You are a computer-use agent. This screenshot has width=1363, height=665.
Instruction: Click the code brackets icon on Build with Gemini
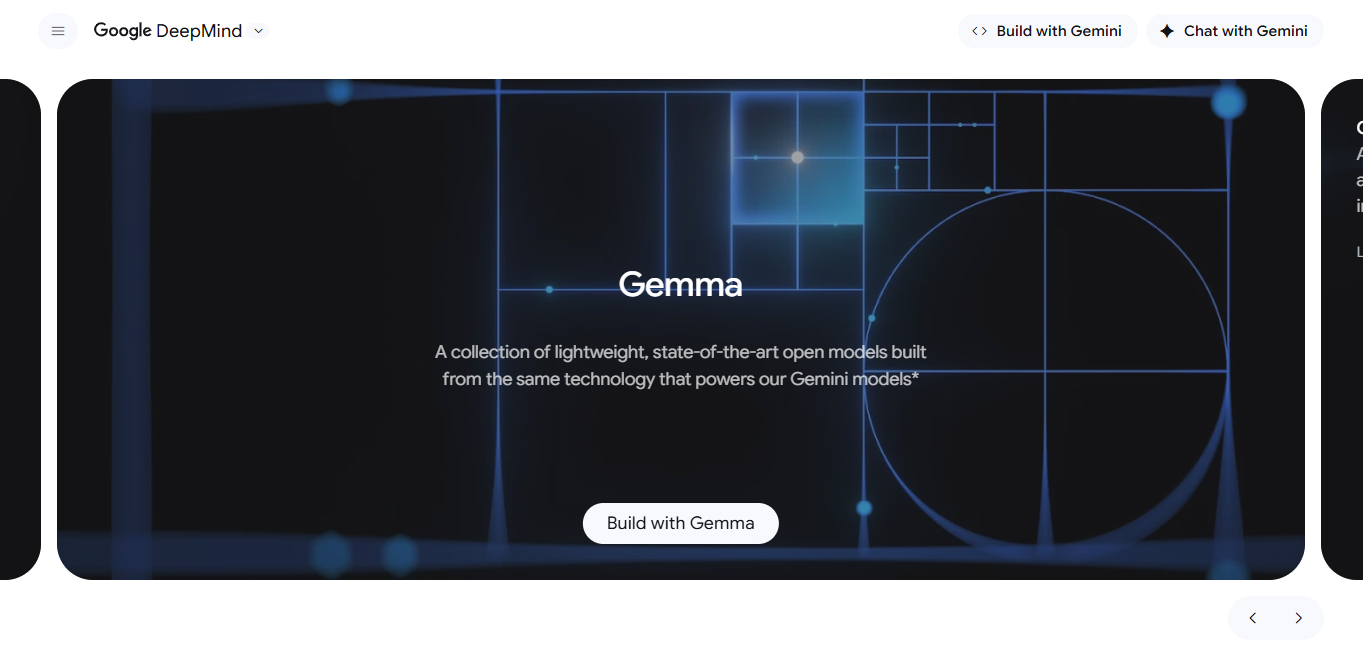[977, 30]
